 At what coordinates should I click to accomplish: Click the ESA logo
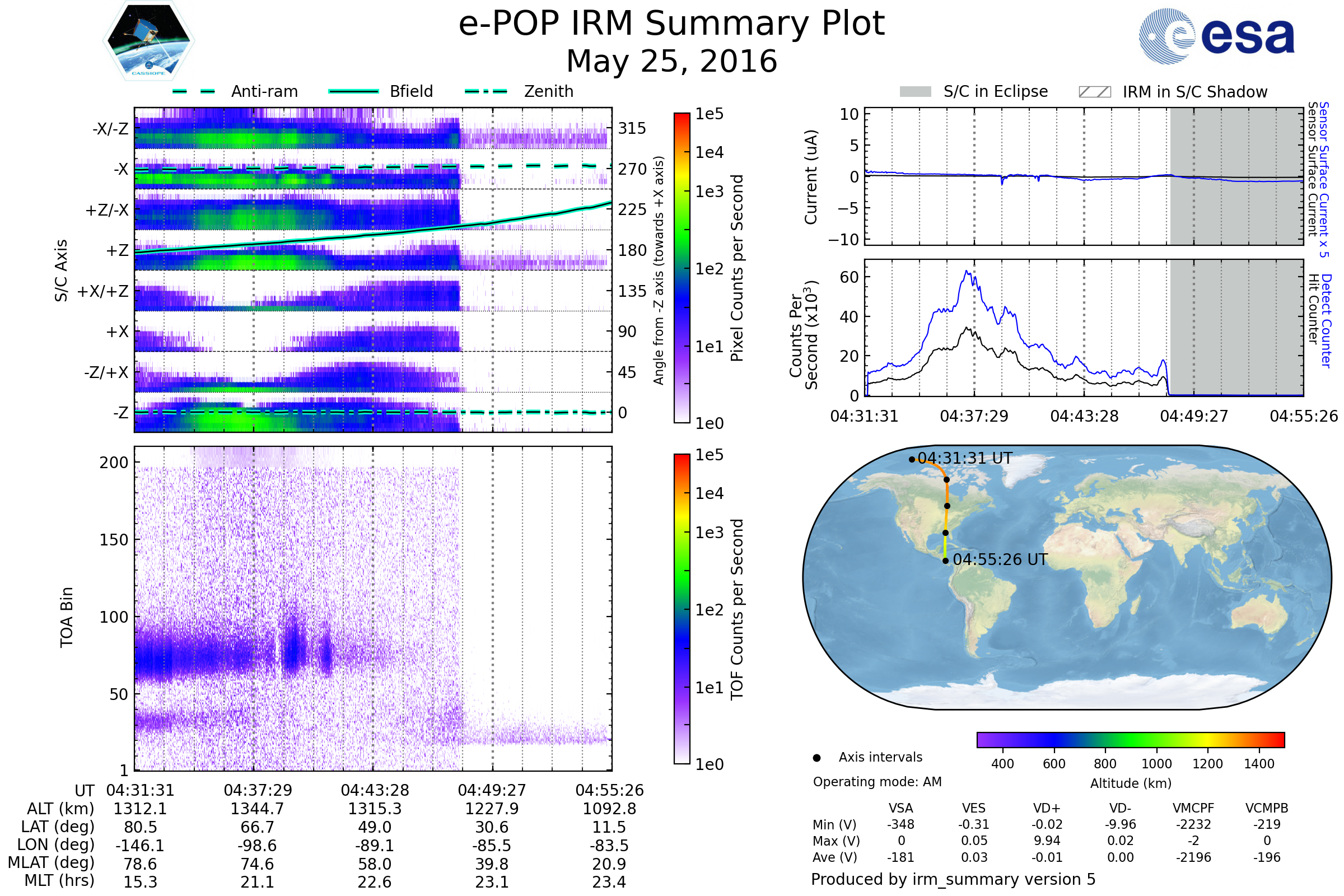1217,36
